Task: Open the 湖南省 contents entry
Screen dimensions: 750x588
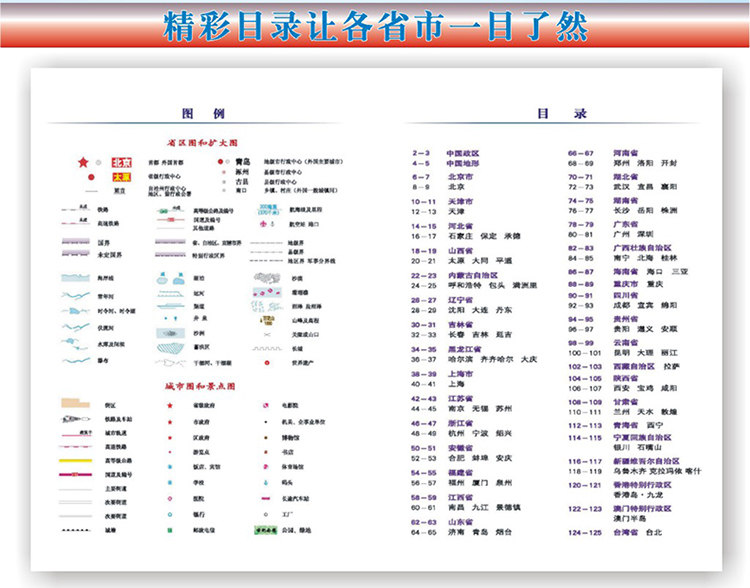Action: [x=626, y=200]
